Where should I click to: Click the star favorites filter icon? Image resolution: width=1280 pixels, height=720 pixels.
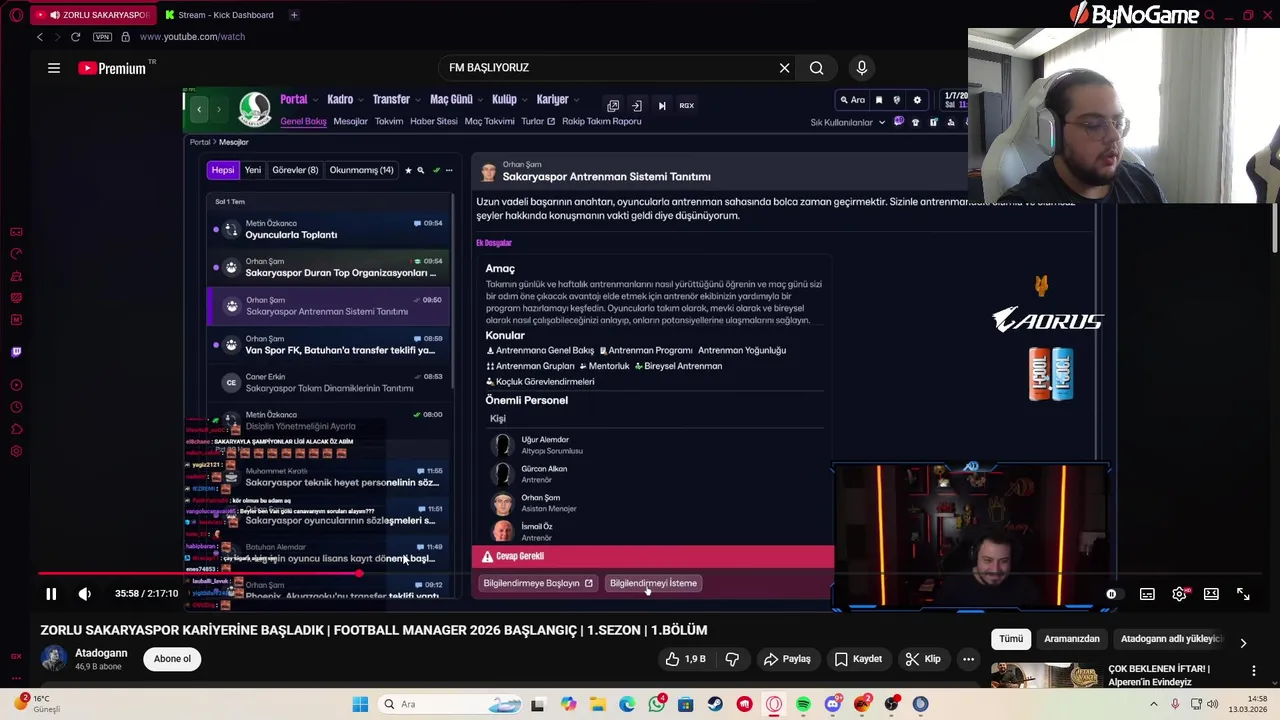tap(408, 171)
